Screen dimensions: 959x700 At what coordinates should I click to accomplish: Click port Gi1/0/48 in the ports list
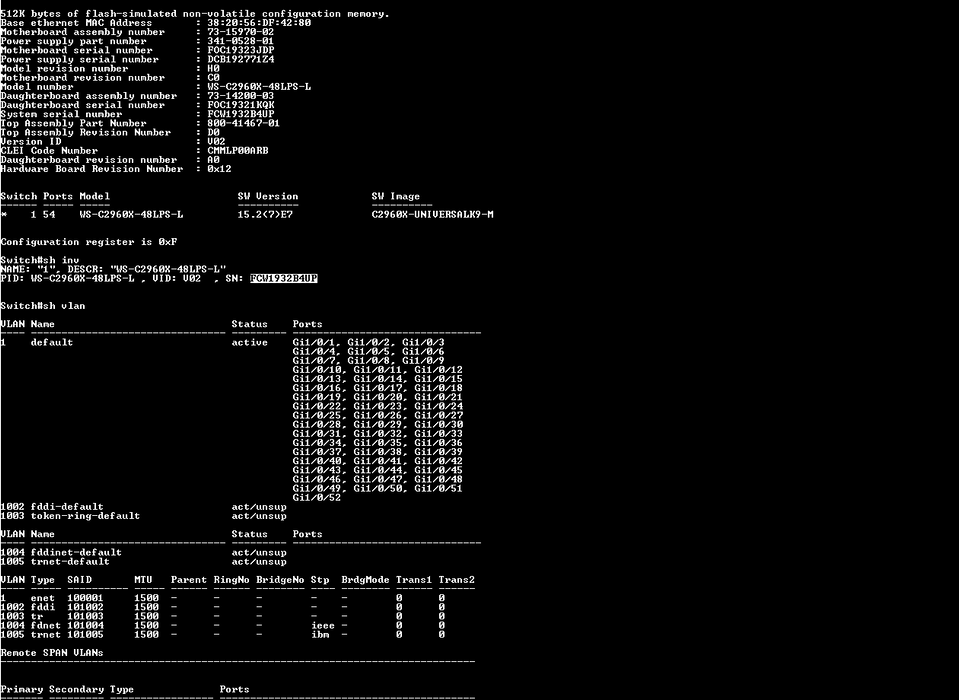pos(439,479)
